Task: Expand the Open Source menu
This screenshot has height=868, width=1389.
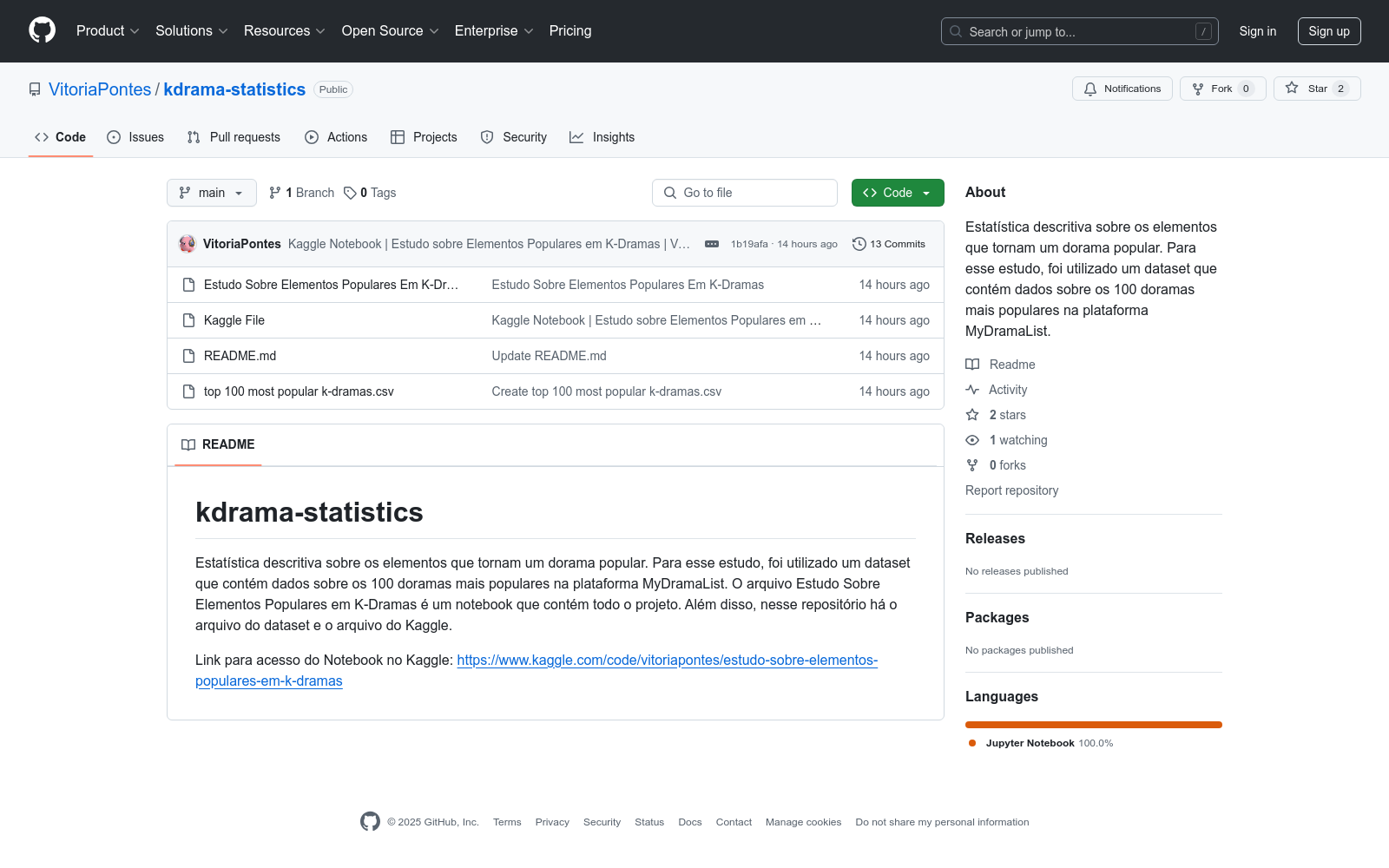Action: click(x=391, y=30)
